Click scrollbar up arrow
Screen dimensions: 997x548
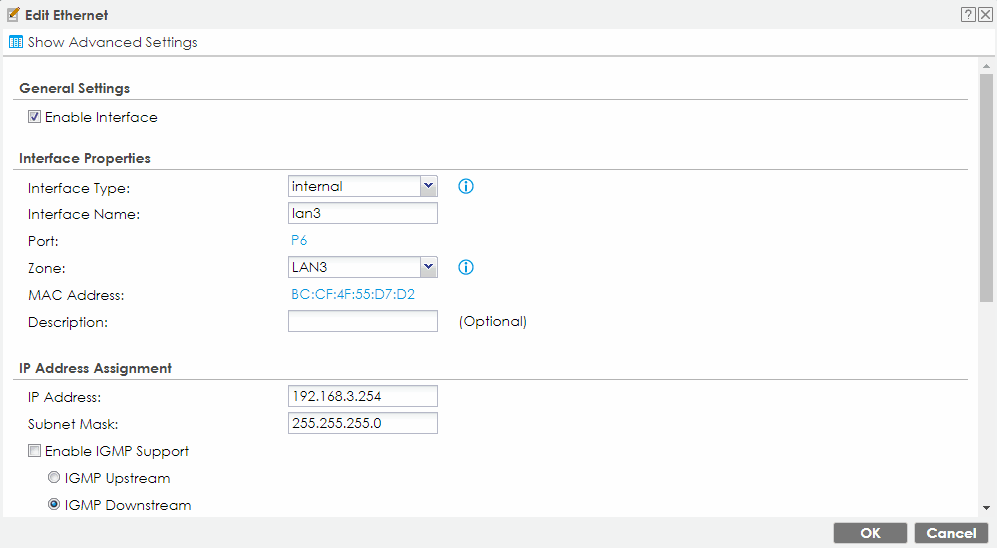tap(986, 67)
